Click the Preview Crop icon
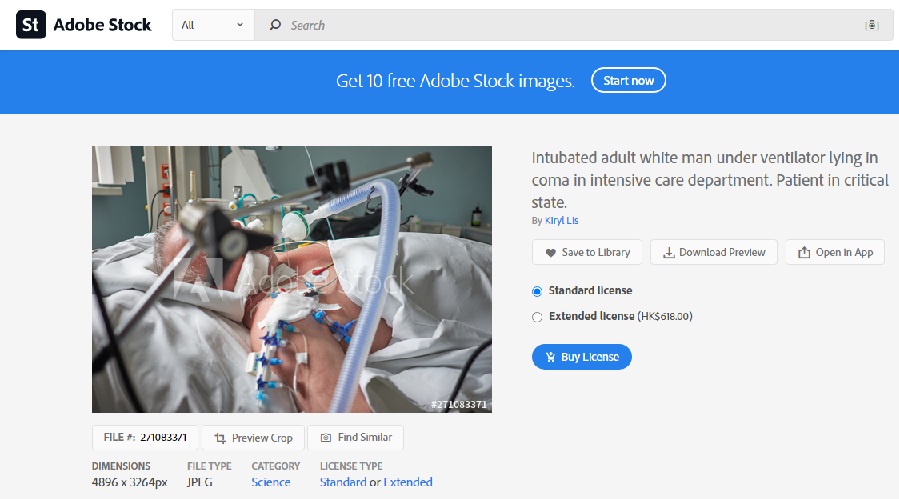The image size is (899, 499). click(x=220, y=438)
